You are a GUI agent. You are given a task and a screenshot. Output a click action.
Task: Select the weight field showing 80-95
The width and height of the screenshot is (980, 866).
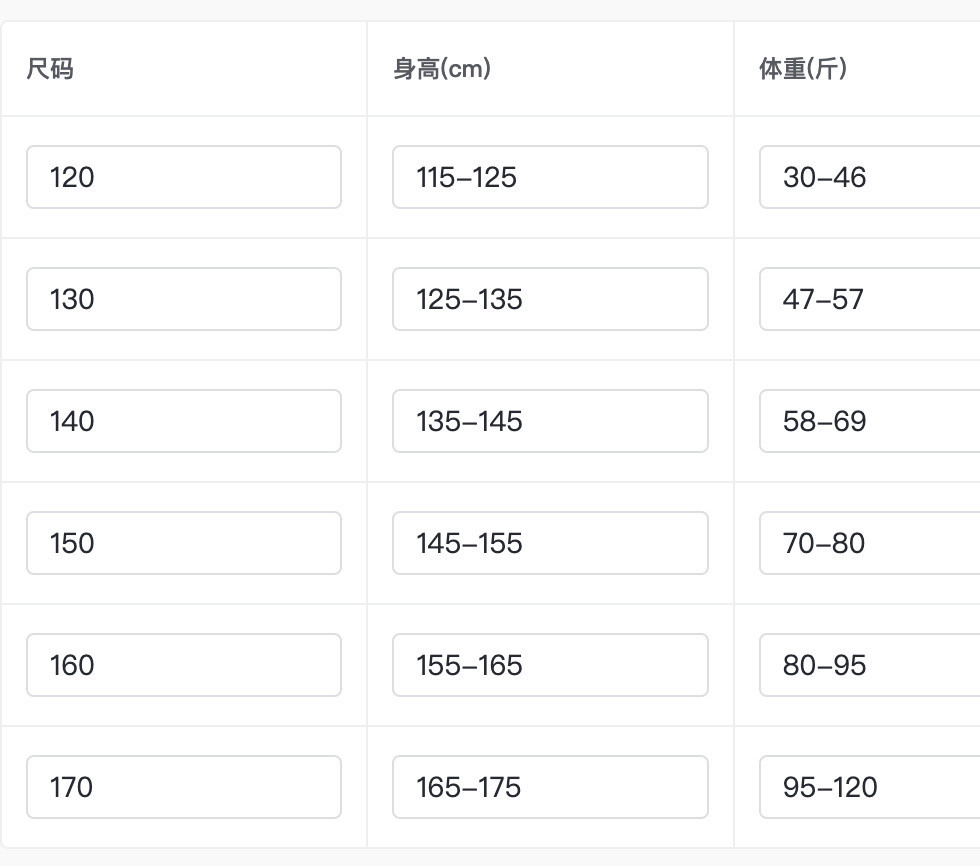870,665
